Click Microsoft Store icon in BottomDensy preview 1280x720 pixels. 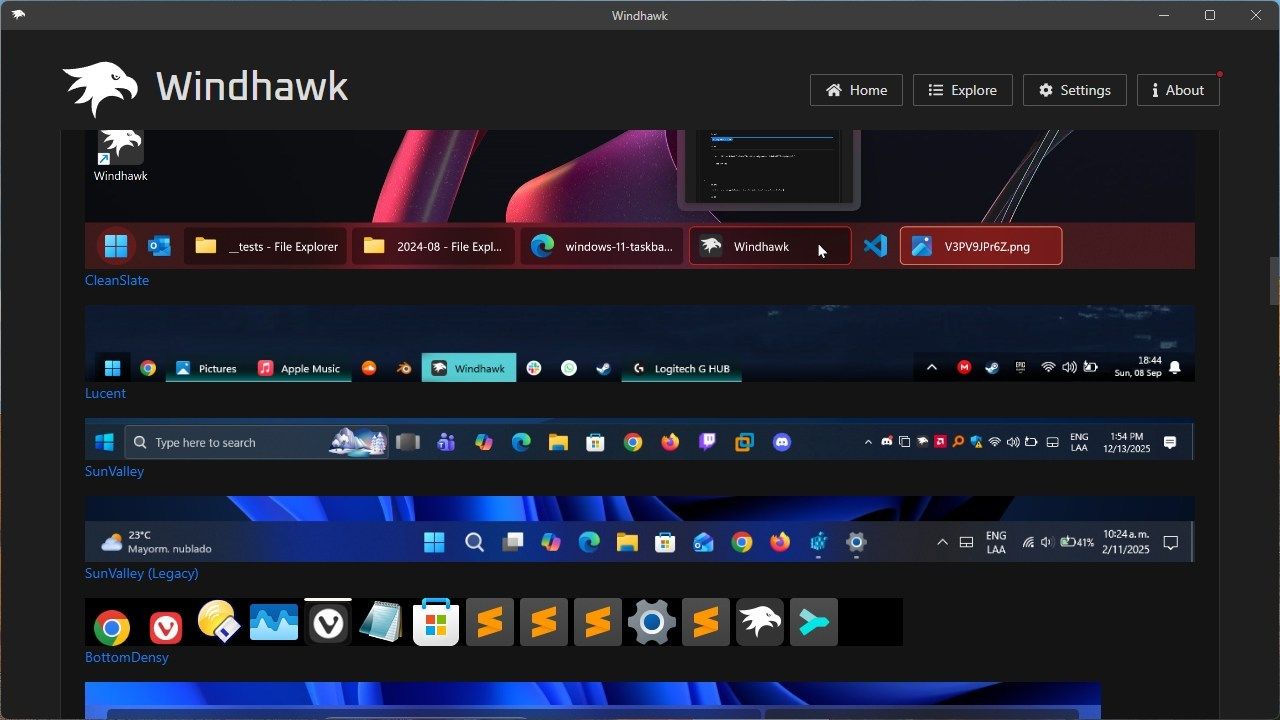[435, 623]
